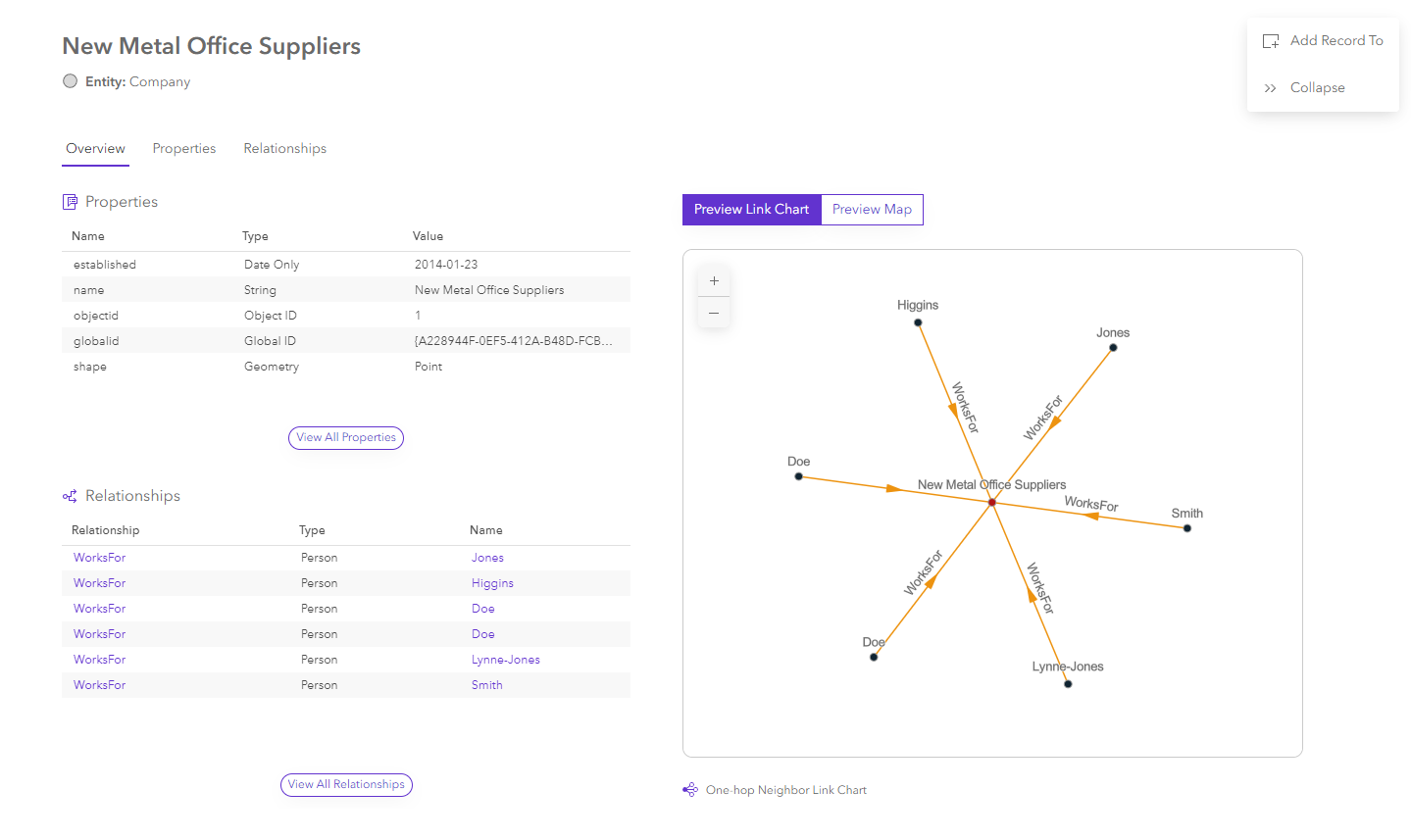This screenshot has height=840, width=1411.
Task: Zoom out on the link chart
Action: tap(714, 312)
